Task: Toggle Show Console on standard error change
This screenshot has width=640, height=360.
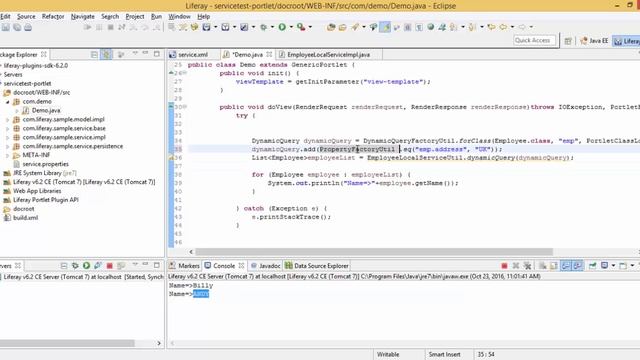Action: (577, 266)
